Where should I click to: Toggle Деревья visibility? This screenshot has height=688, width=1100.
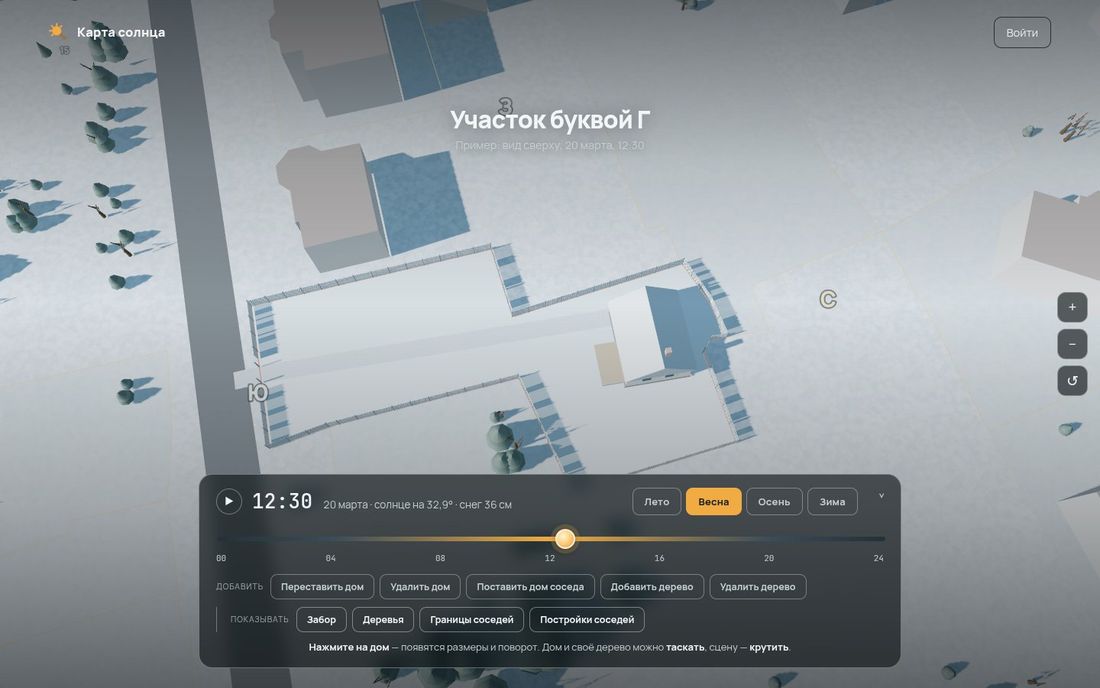point(382,619)
